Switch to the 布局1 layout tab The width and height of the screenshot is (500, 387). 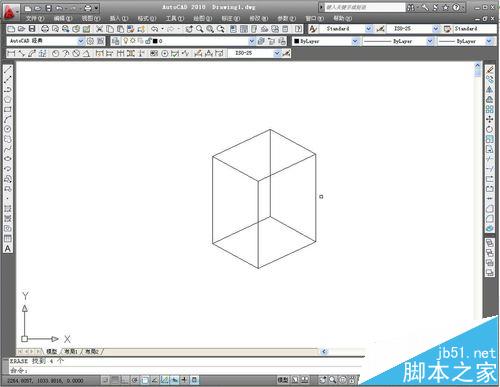pos(71,351)
